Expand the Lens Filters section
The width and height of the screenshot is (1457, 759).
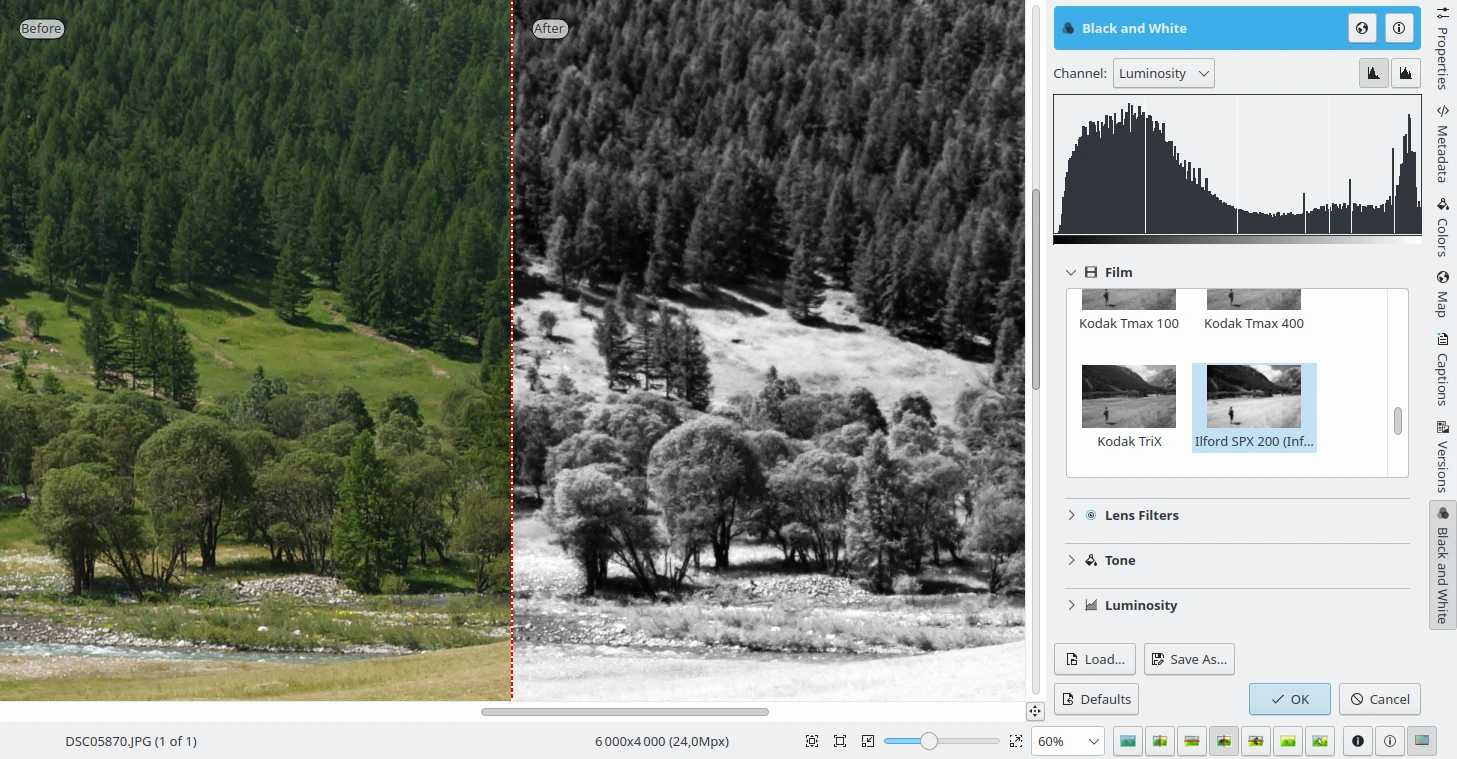pos(1071,515)
